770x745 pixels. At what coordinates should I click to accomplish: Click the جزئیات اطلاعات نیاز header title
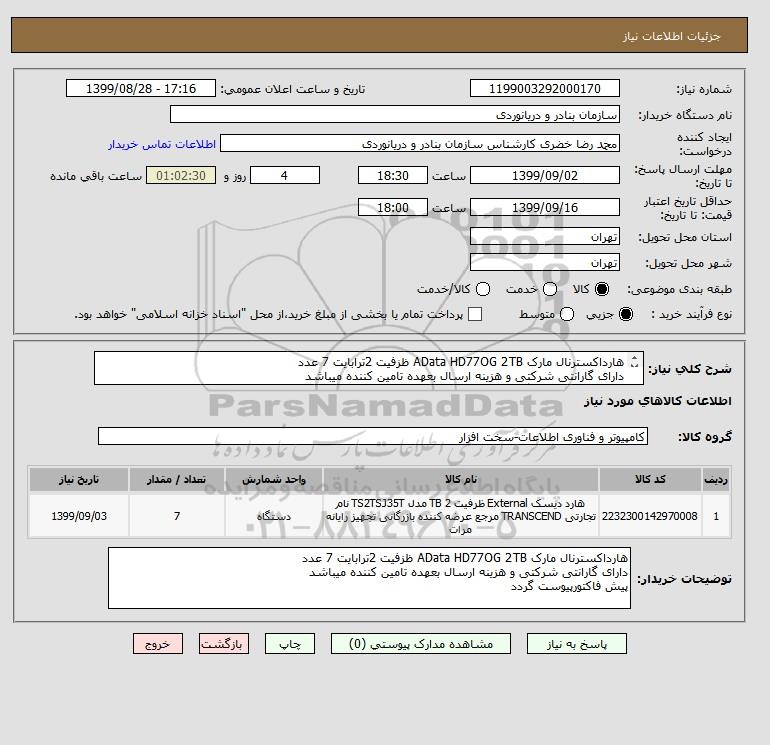coord(672,36)
